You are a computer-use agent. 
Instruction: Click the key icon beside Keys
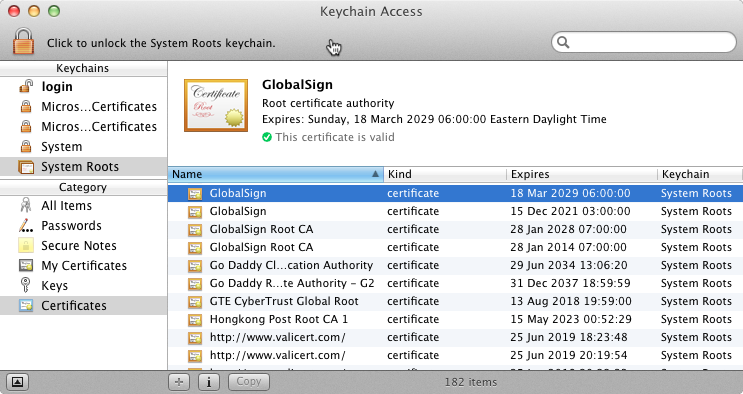[26, 285]
